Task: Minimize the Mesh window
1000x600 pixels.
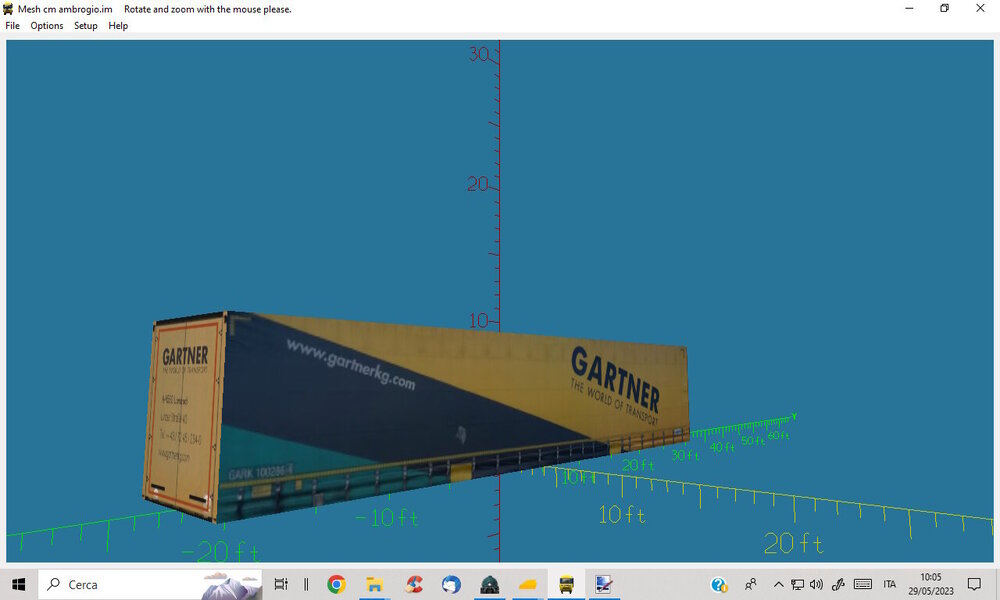Action: pos(909,8)
